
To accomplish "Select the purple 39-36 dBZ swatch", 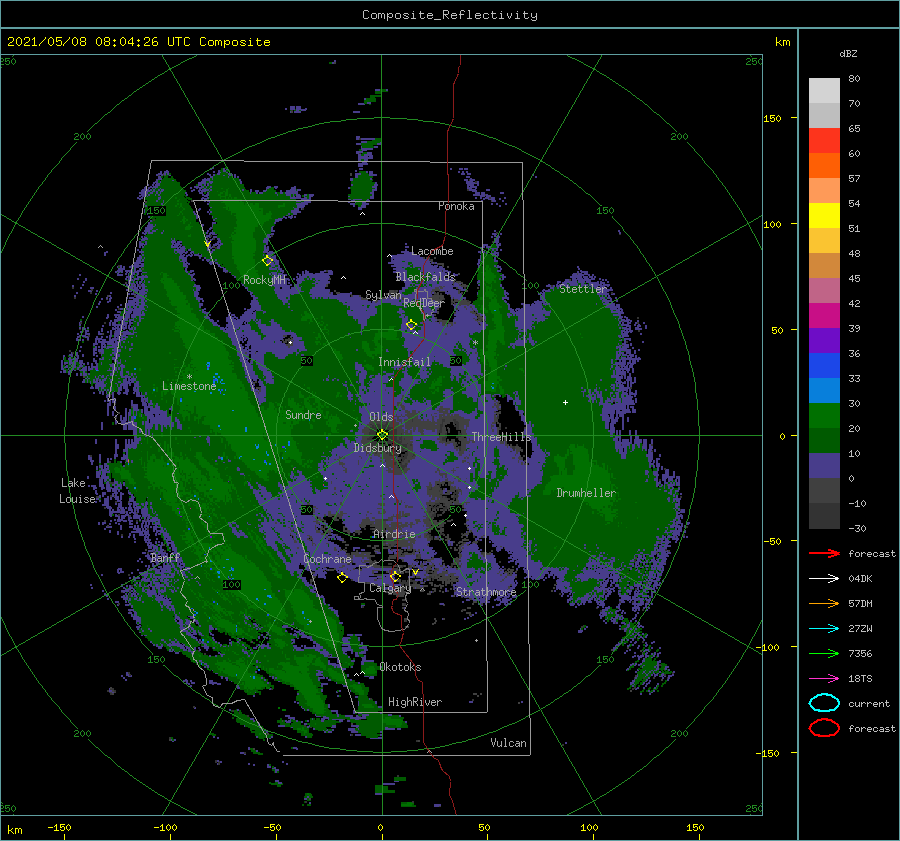I will click(824, 340).
